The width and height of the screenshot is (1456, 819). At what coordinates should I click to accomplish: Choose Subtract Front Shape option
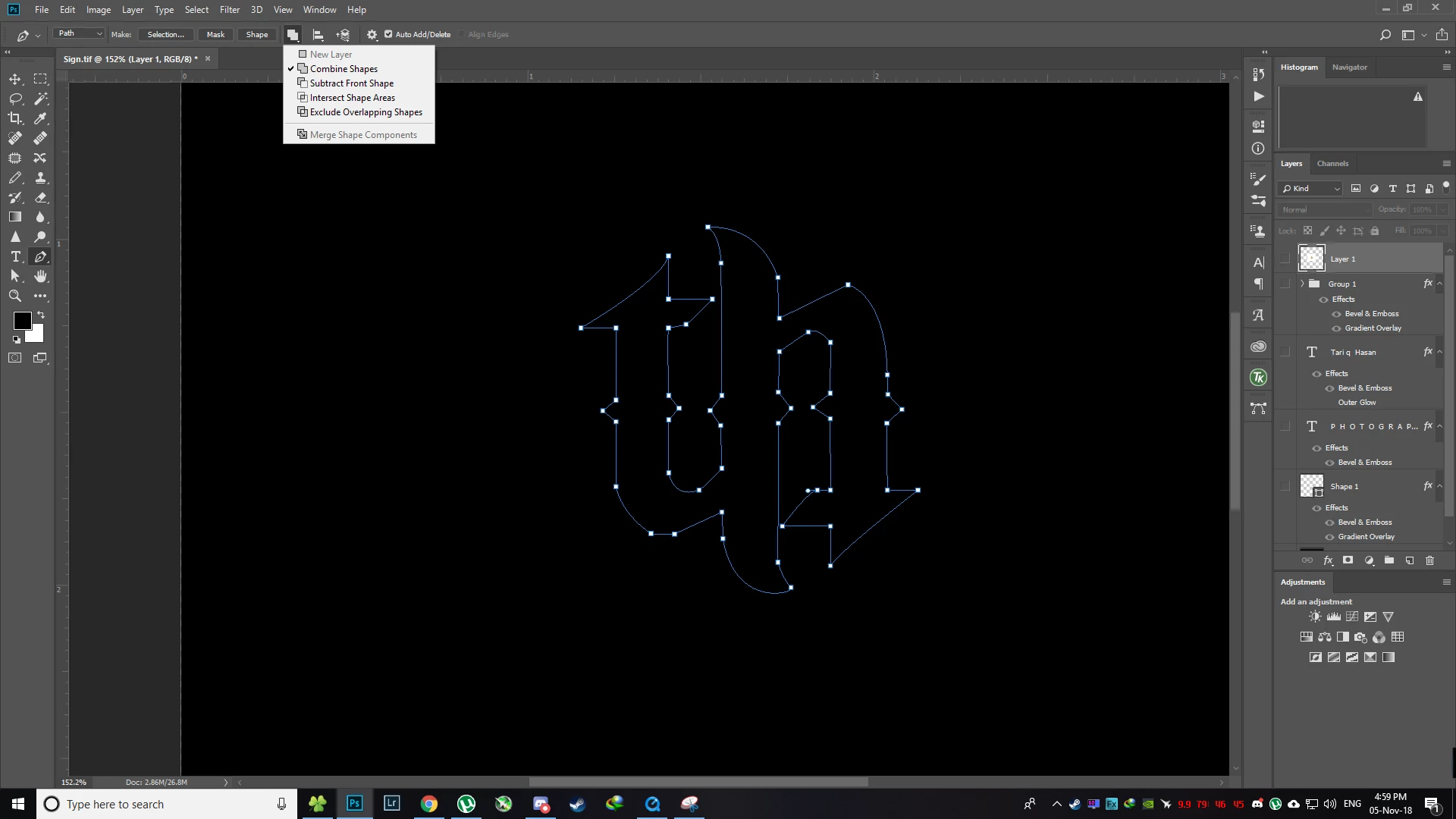click(x=351, y=83)
